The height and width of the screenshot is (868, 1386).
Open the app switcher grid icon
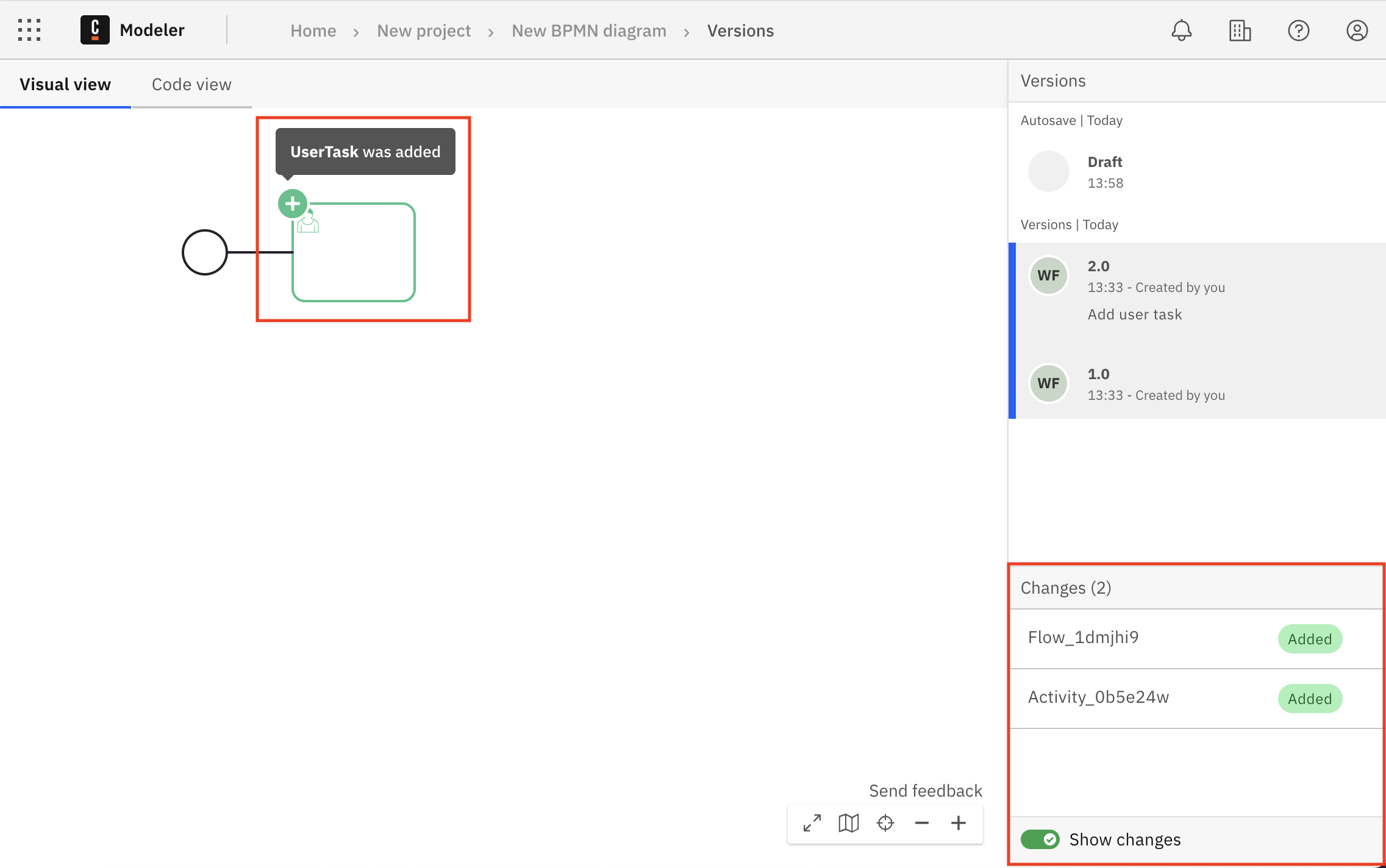click(29, 29)
